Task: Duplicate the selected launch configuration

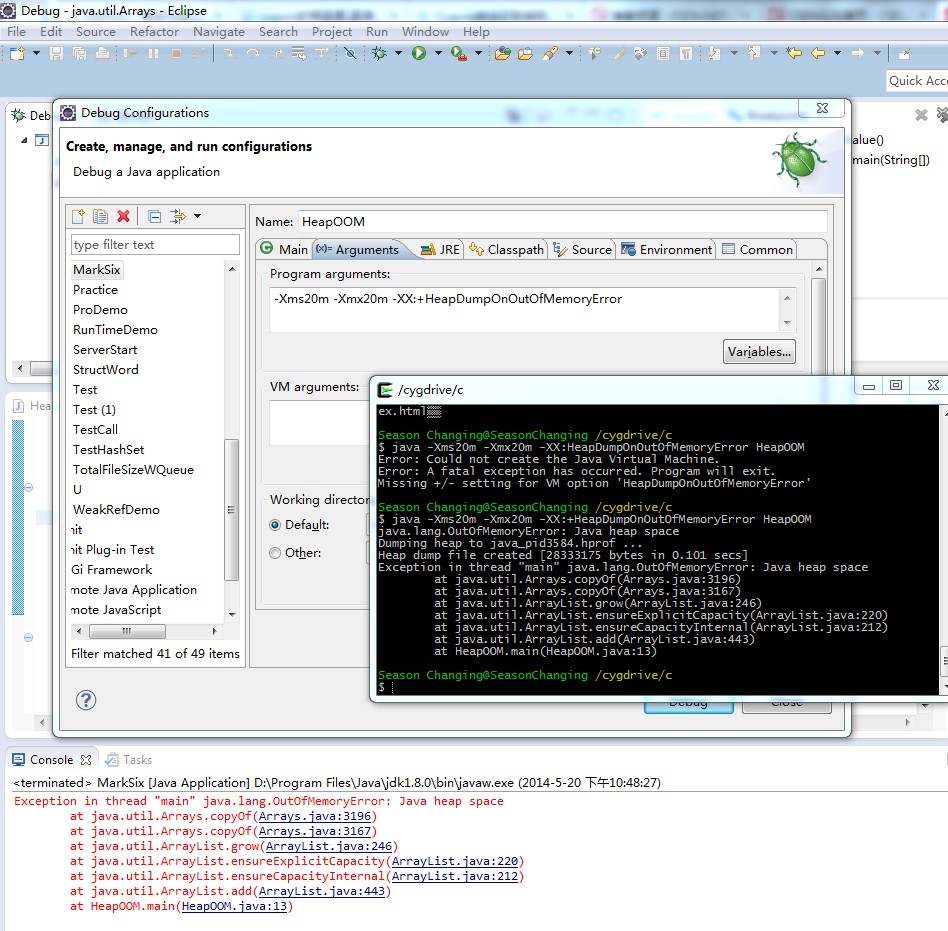Action: (100, 216)
